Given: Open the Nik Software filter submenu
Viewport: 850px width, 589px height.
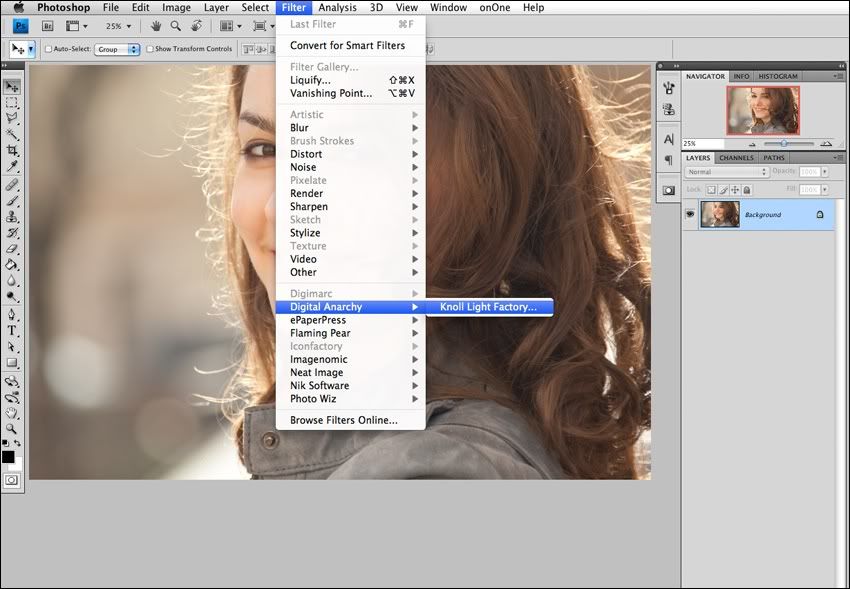Looking at the screenshot, I should point(351,386).
